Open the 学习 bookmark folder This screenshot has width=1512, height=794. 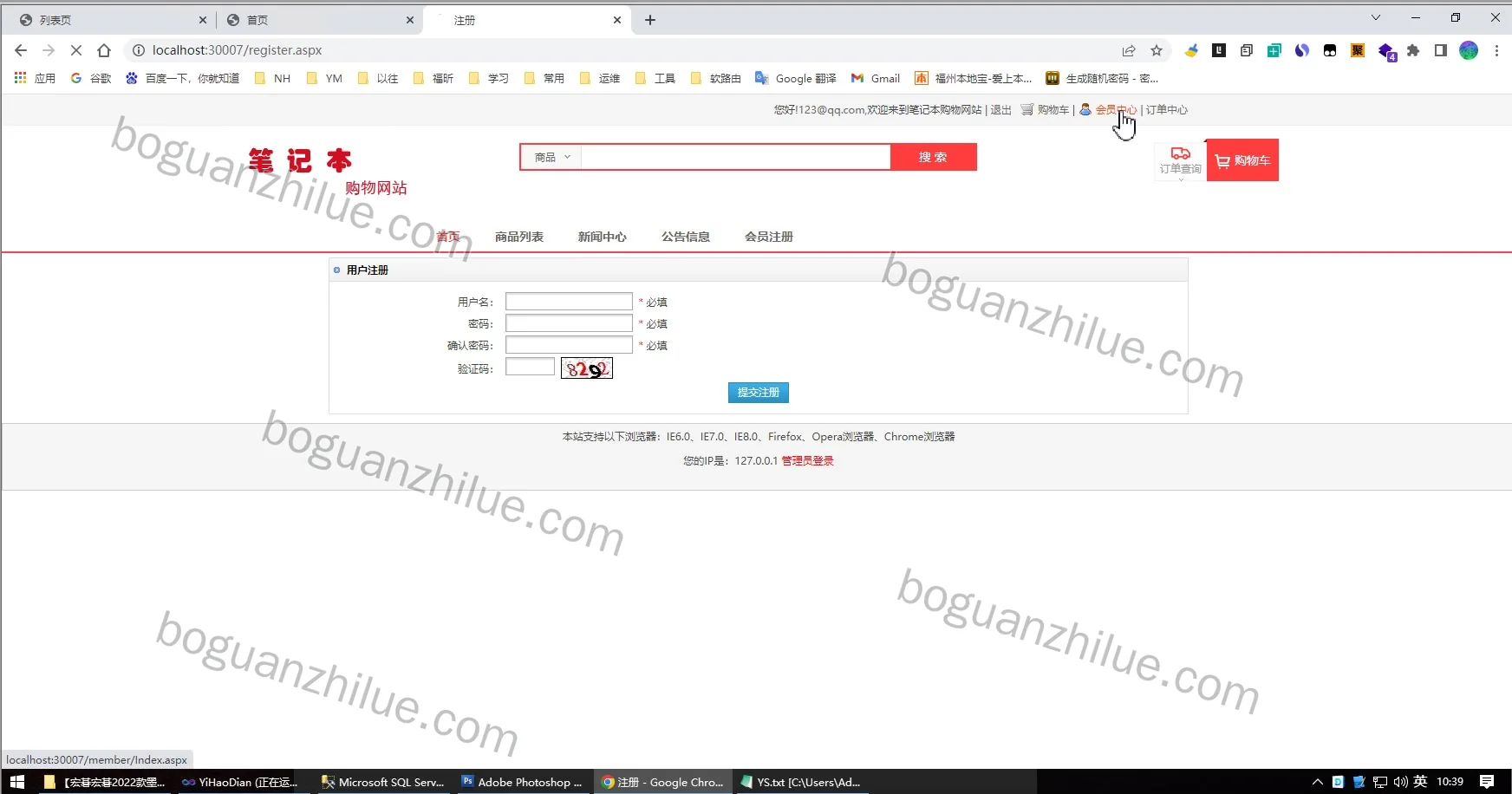coord(489,78)
